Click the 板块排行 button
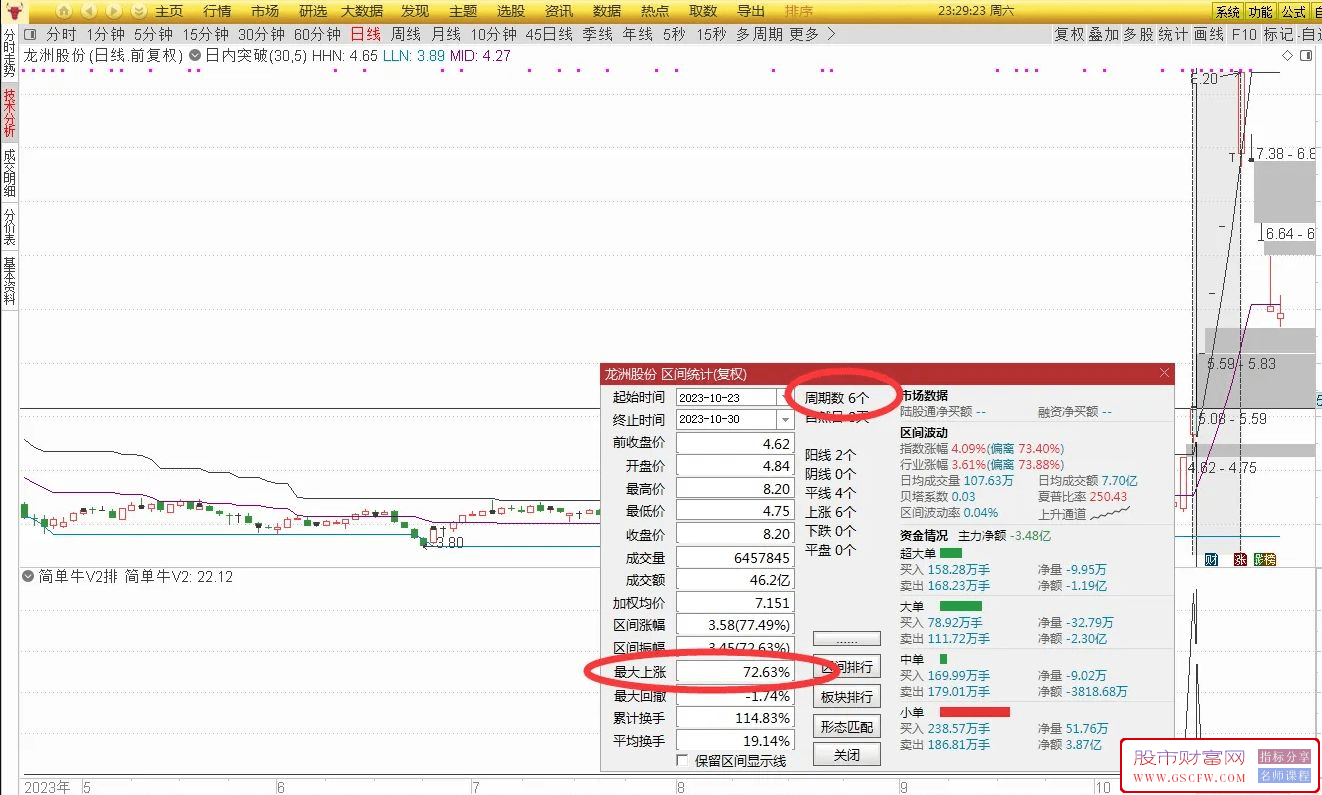 [847, 697]
